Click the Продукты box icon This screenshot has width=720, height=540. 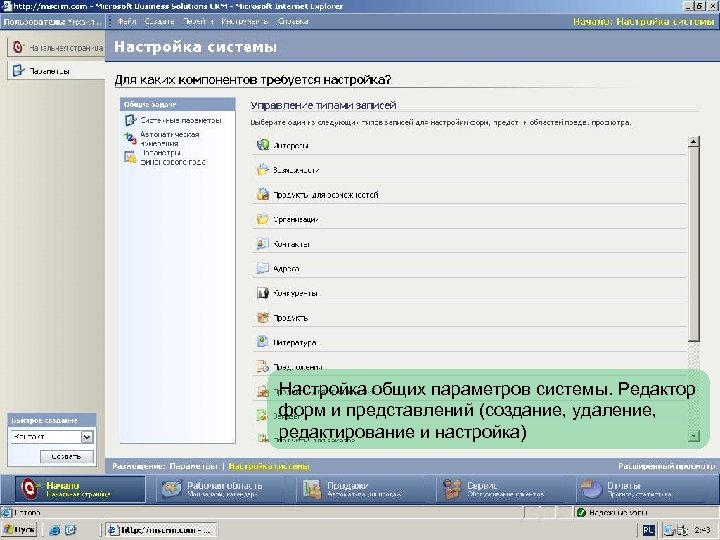pyautogui.click(x=263, y=317)
